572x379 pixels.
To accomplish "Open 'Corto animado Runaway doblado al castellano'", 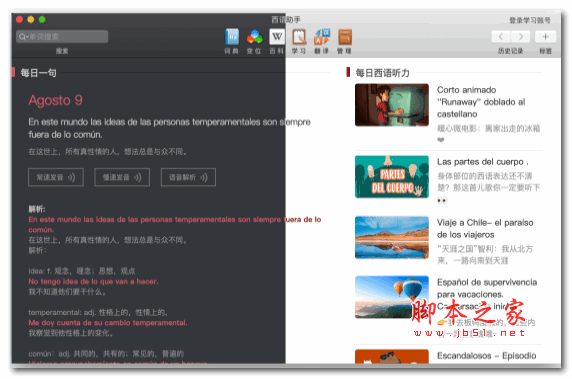I will point(481,102).
